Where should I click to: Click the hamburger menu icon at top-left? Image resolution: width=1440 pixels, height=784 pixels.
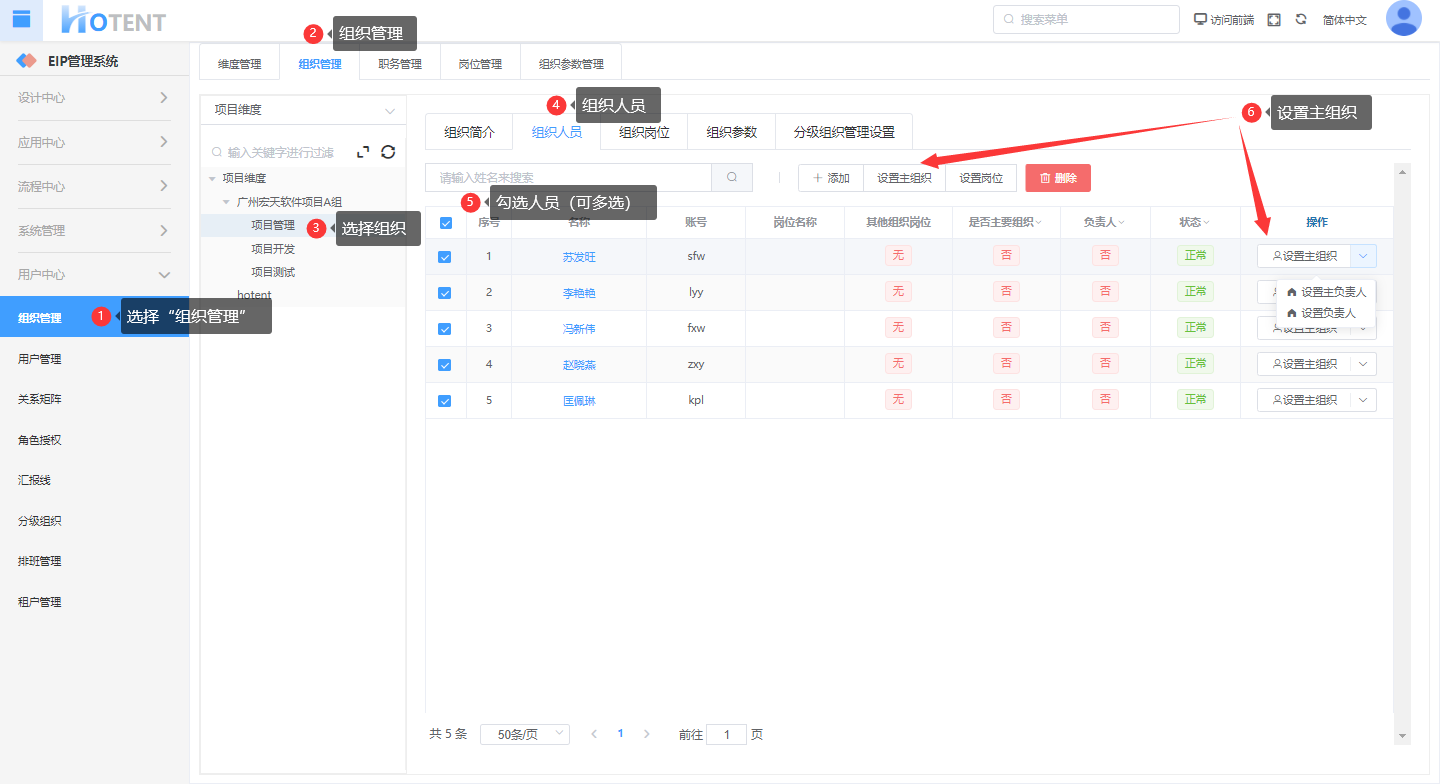[x=21, y=18]
